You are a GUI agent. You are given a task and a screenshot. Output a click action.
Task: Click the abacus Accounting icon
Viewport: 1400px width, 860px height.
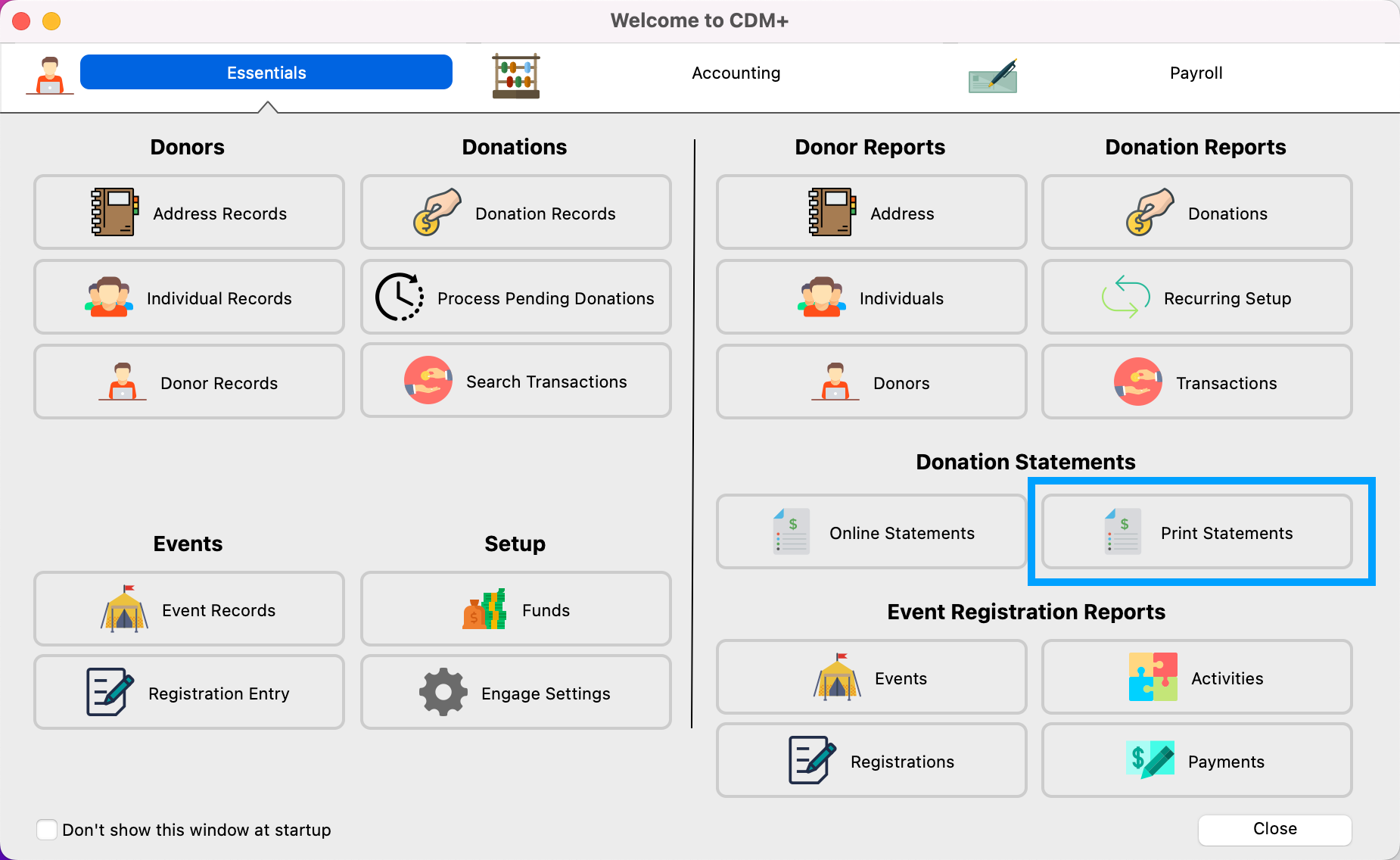516,76
